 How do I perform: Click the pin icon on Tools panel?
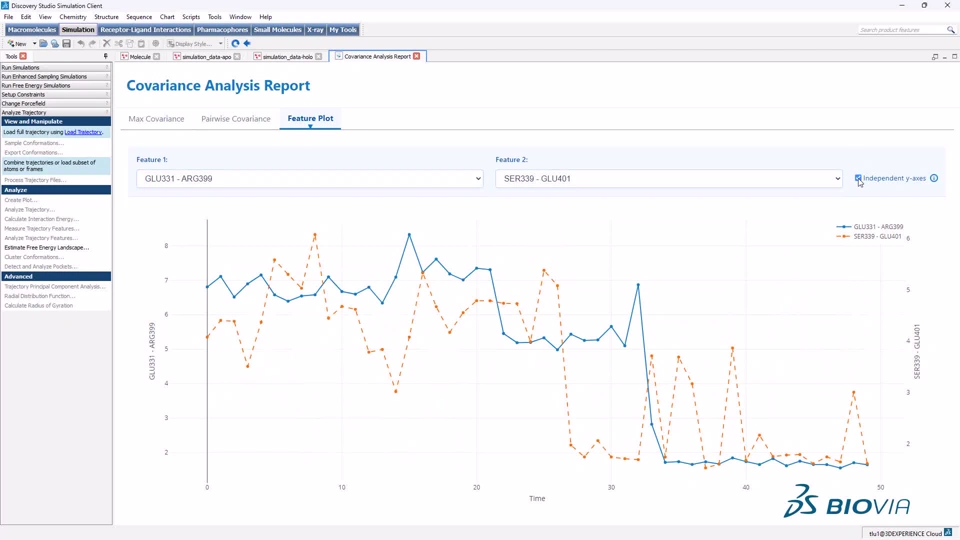pos(105,56)
